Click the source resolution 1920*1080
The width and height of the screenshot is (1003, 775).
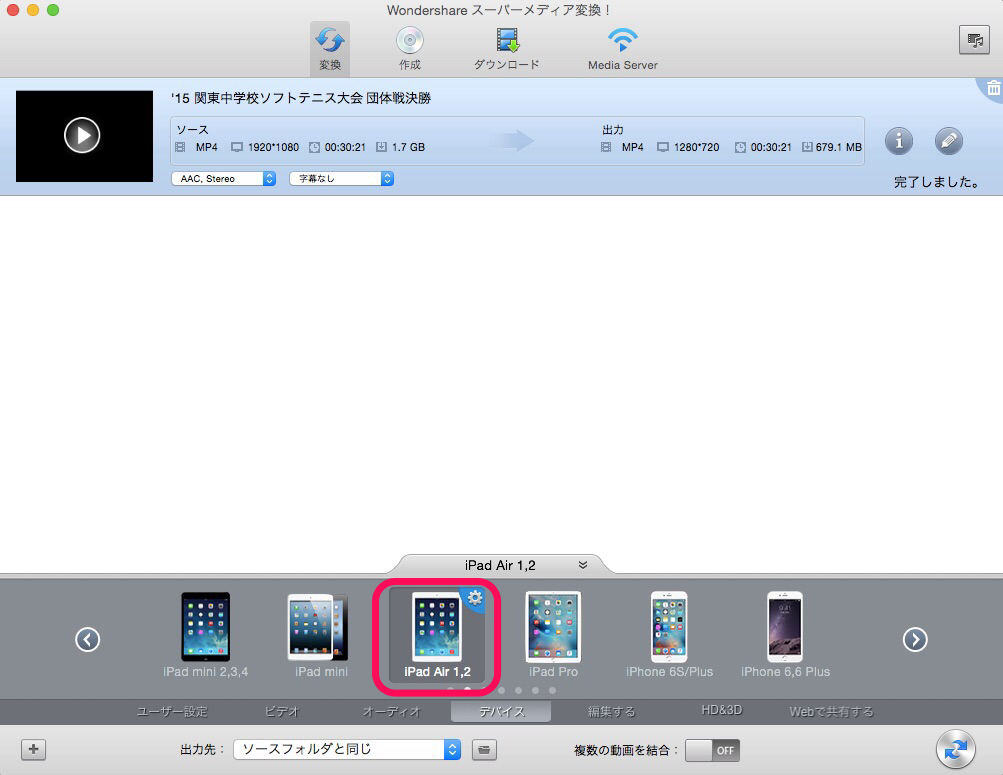(273, 147)
